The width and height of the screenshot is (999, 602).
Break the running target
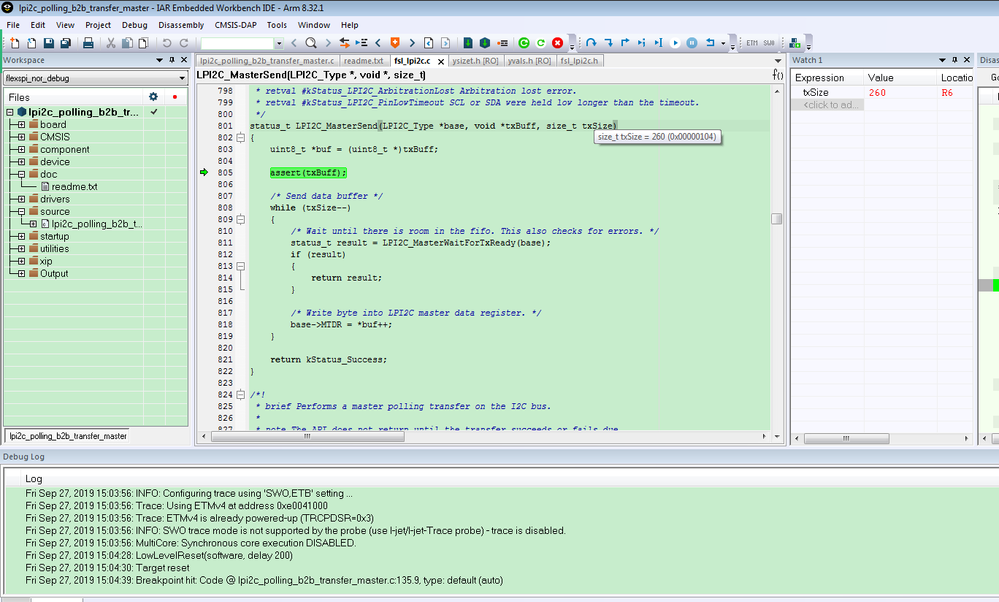pyautogui.click(x=692, y=43)
